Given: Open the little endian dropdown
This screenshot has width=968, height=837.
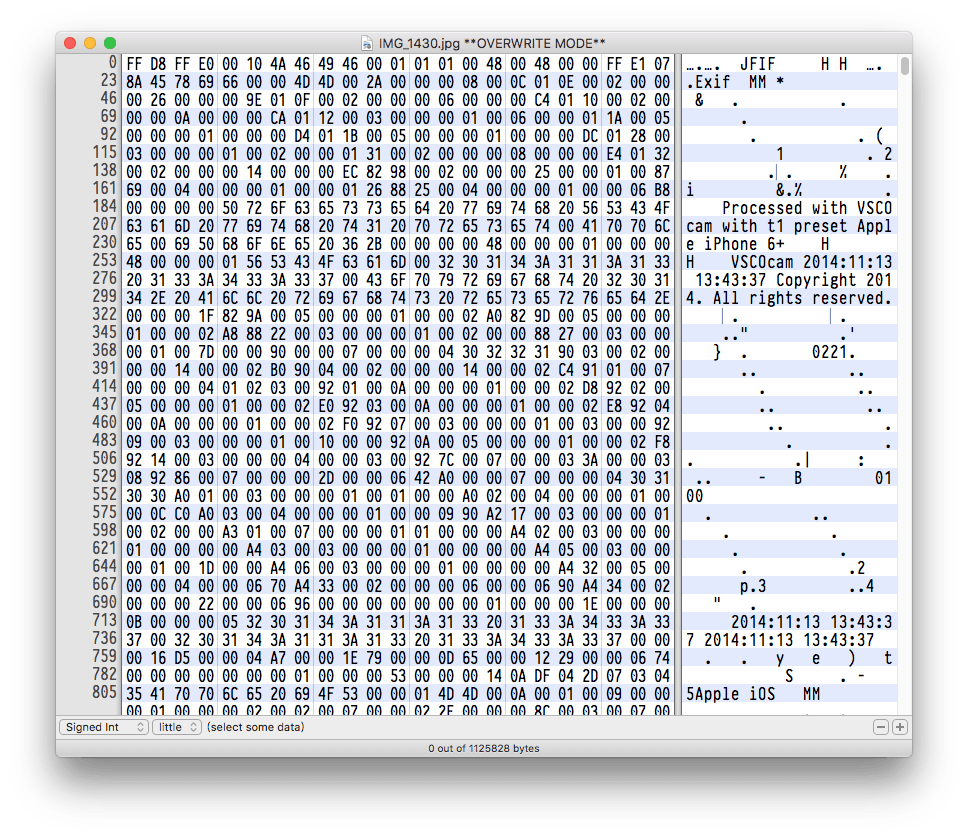Looking at the screenshot, I should coord(177,727).
